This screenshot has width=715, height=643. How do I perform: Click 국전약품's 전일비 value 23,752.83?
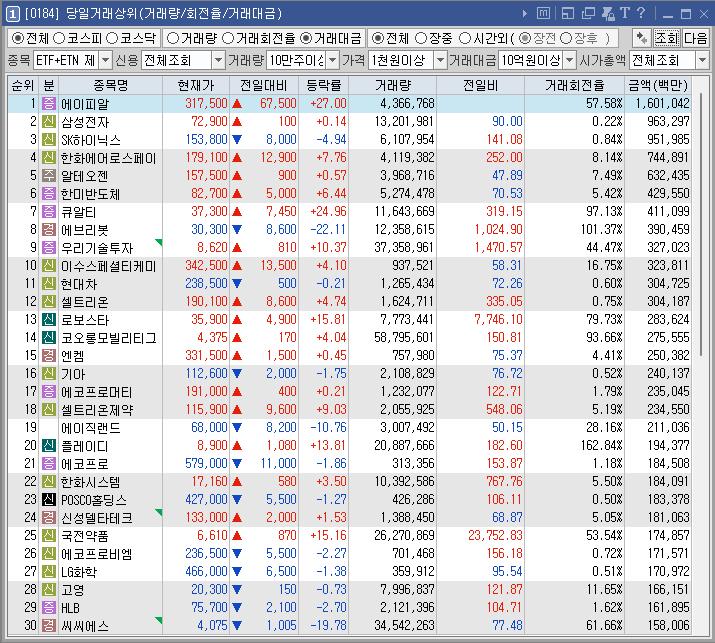(495, 535)
